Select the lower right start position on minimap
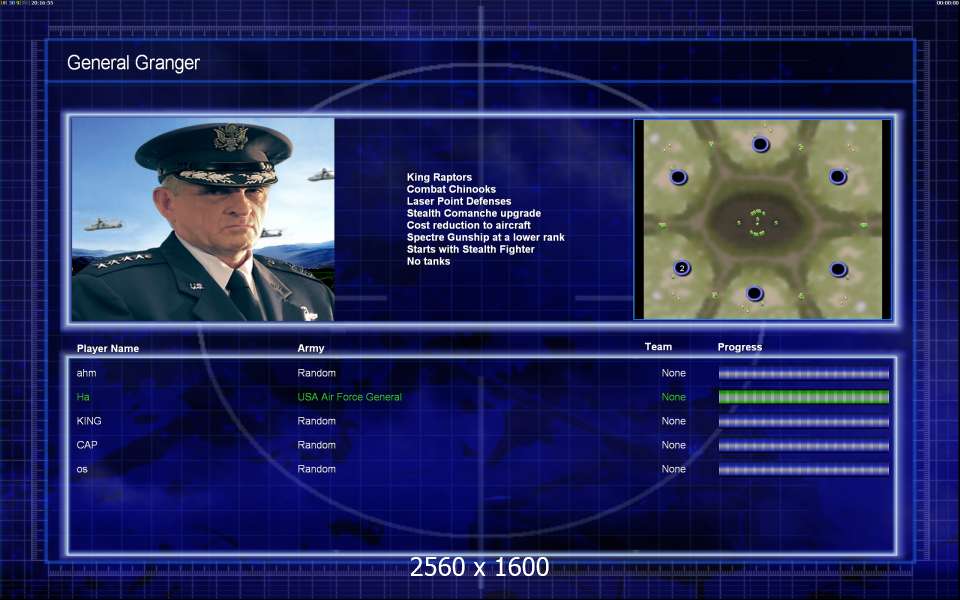 click(838, 269)
